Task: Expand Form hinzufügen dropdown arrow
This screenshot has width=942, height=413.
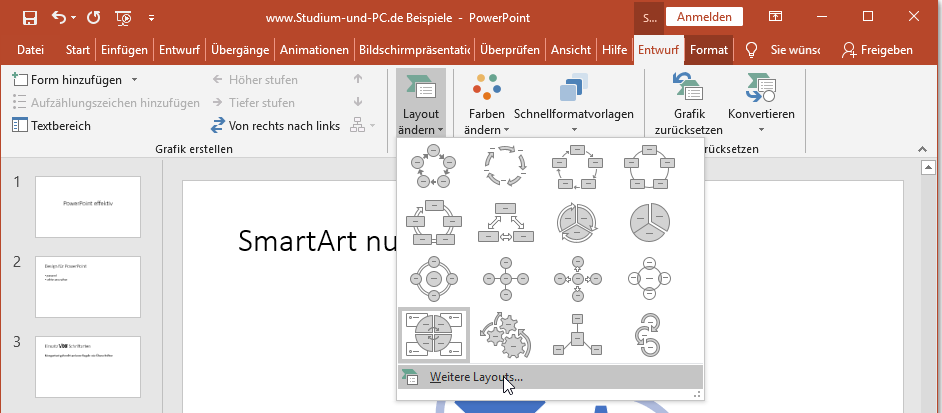Action: coord(135,79)
